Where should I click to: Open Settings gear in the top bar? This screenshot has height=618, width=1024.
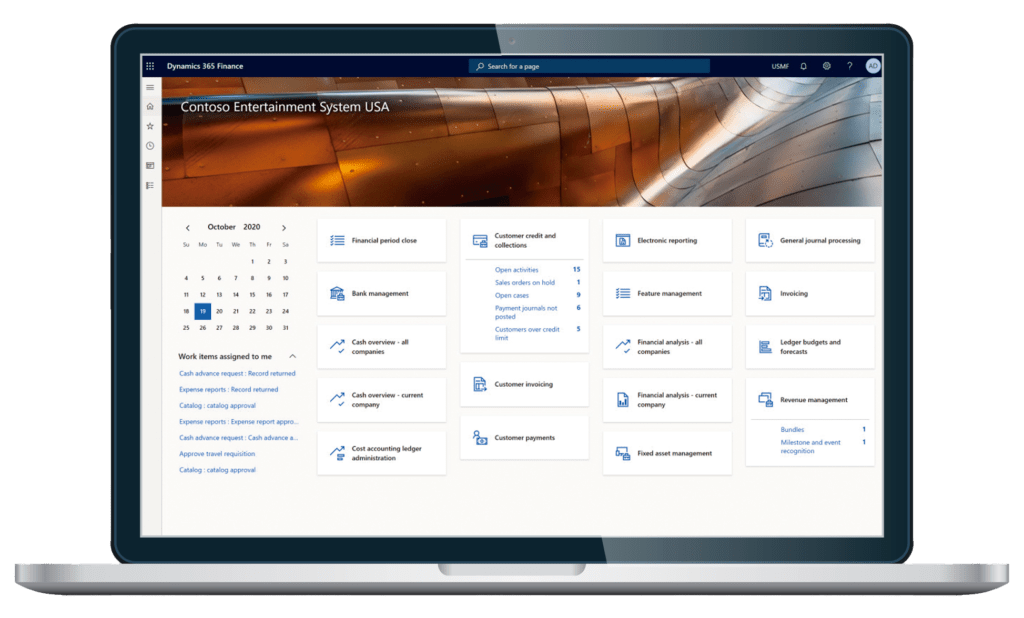click(826, 66)
